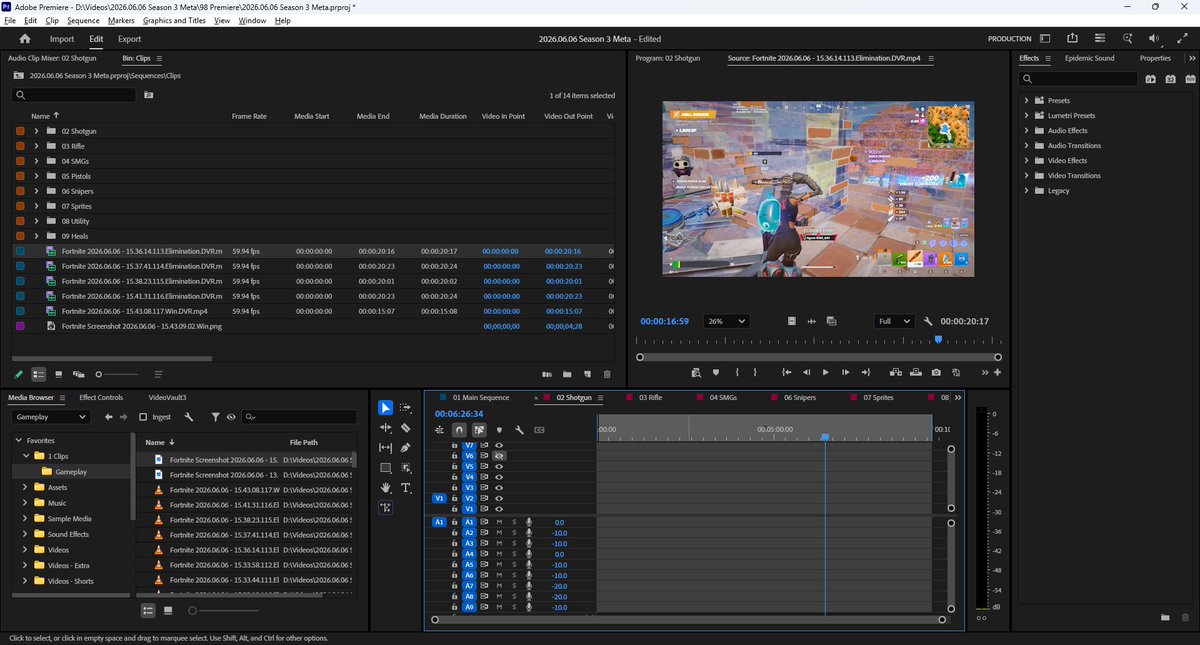Viewport: 1200px width, 645px height.
Task: Select the Rectangle tool
Action: coord(386,468)
